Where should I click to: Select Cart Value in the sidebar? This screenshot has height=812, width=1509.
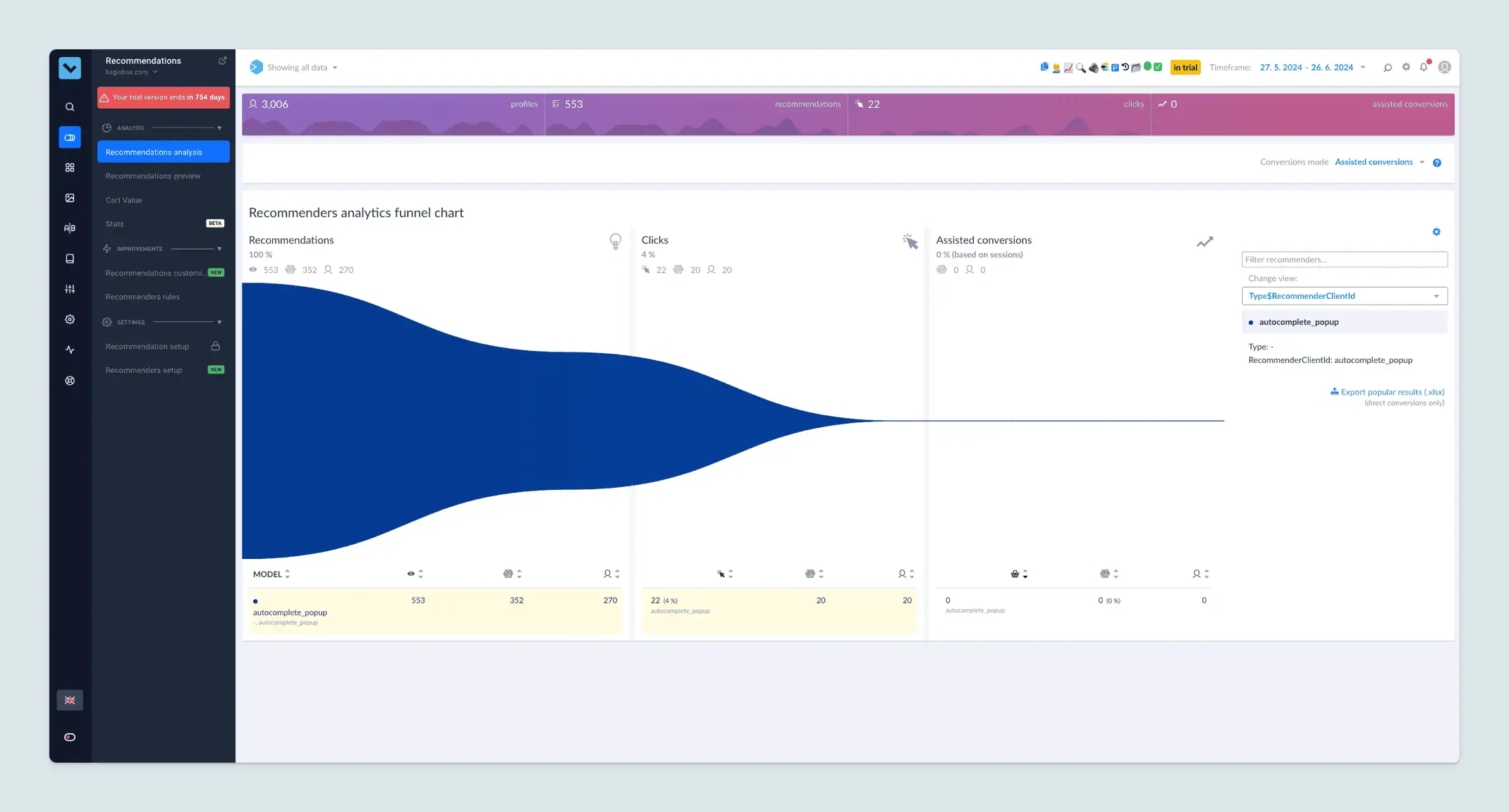[x=124, y=200]
